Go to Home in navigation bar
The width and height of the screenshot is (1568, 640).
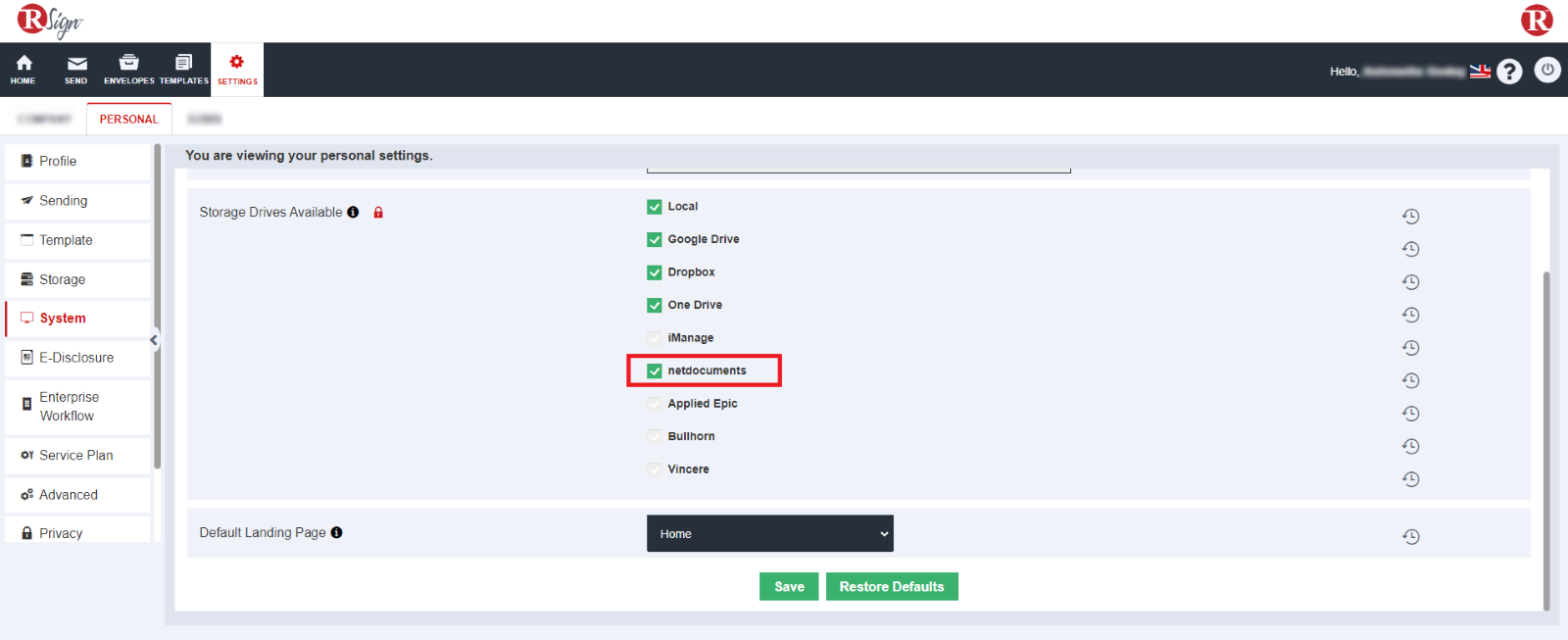(24, 70)
